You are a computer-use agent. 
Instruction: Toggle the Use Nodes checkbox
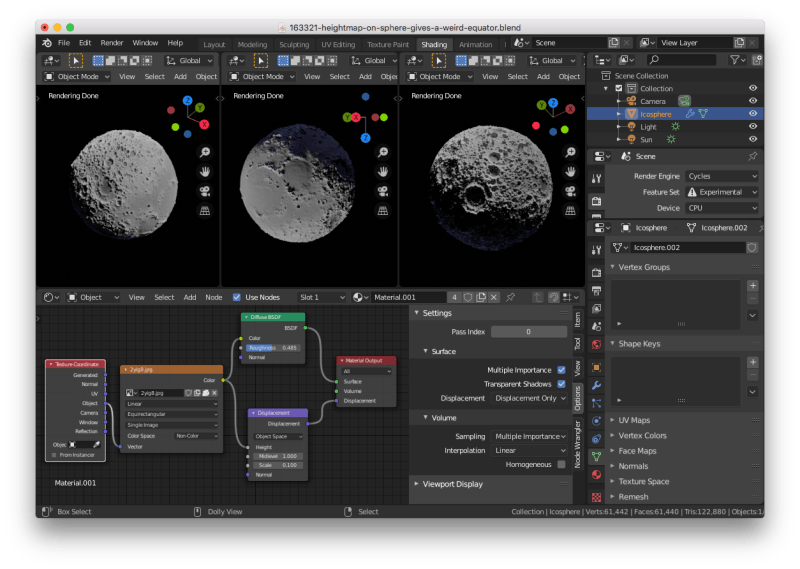237,297
